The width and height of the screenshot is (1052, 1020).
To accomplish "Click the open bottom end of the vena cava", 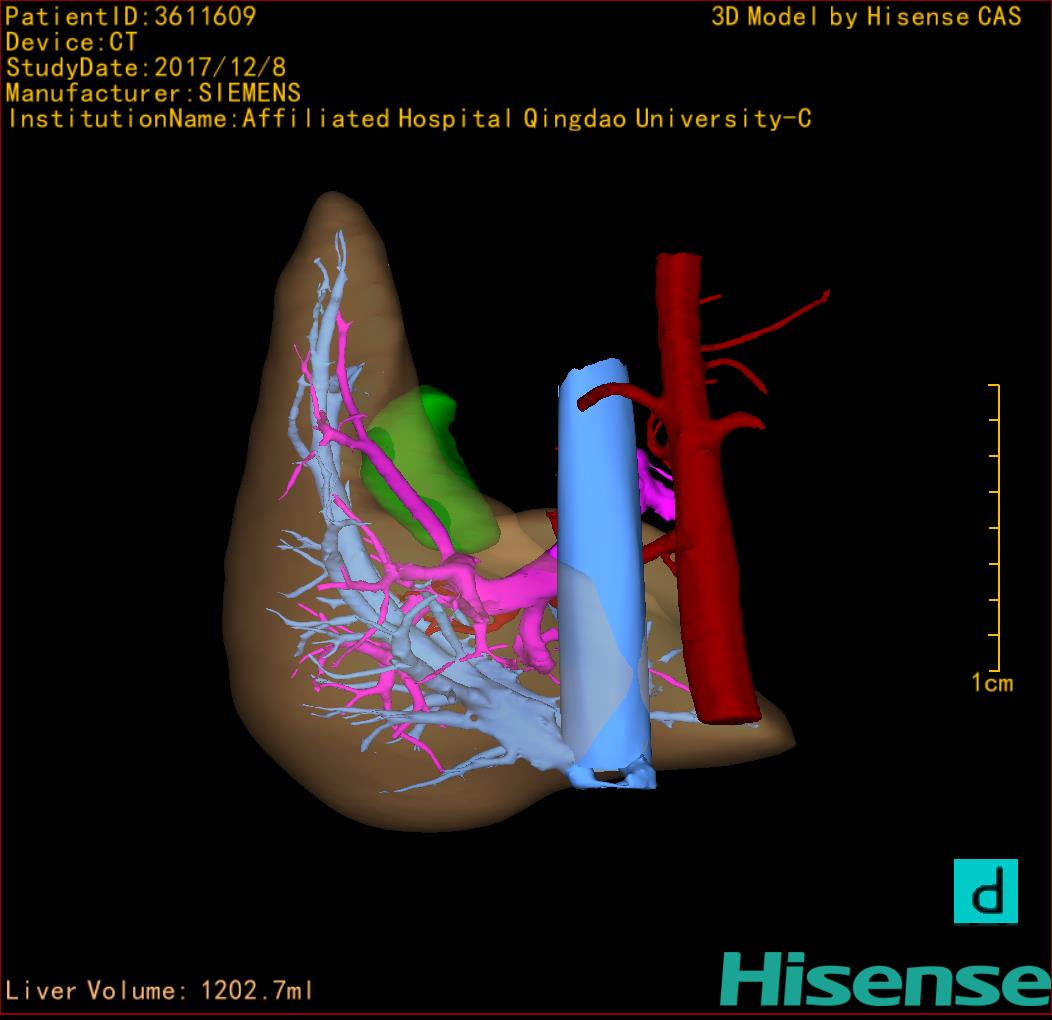I will coord(610,775).
